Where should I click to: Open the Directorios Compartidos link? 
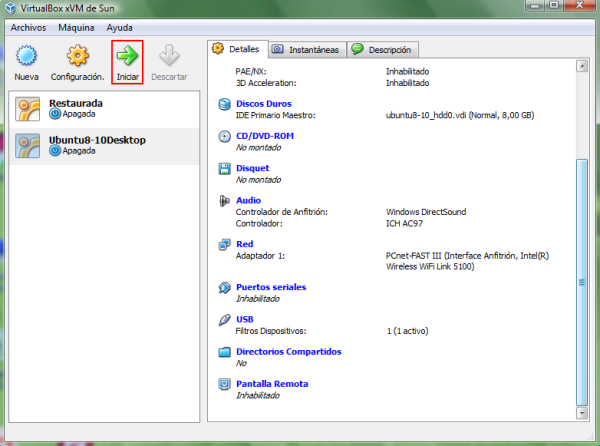(288, 352)
